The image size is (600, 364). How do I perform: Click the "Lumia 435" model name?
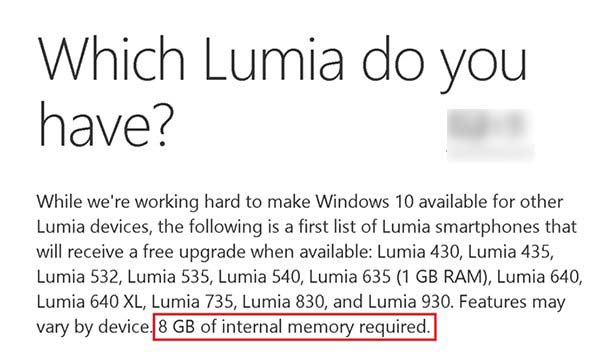[509, 252]
